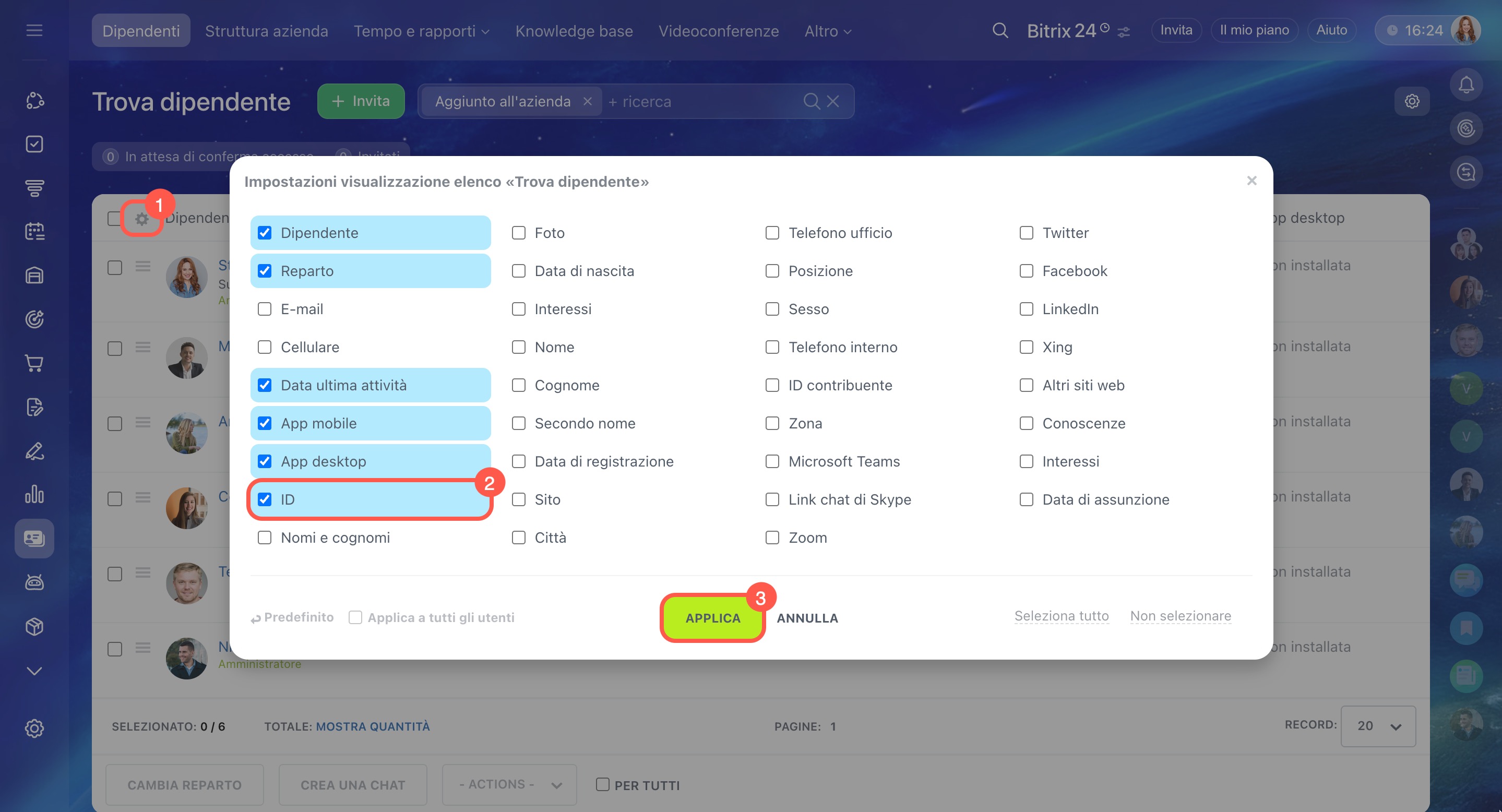Open the shopping cart sidebar icon
This screenshot has height=812, width=1502.
(34, 363)
